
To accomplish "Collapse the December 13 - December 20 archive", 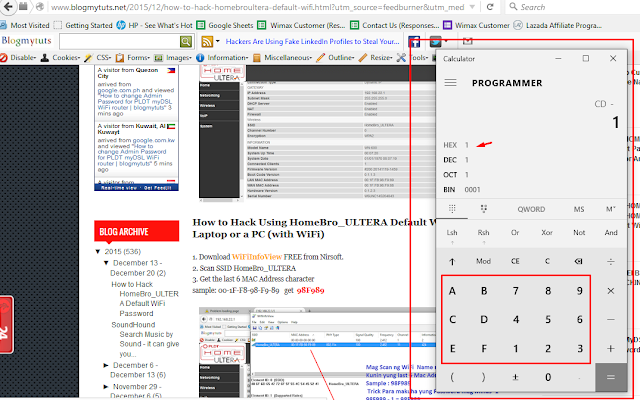I will pyautogui.click(x=106, y=263).
